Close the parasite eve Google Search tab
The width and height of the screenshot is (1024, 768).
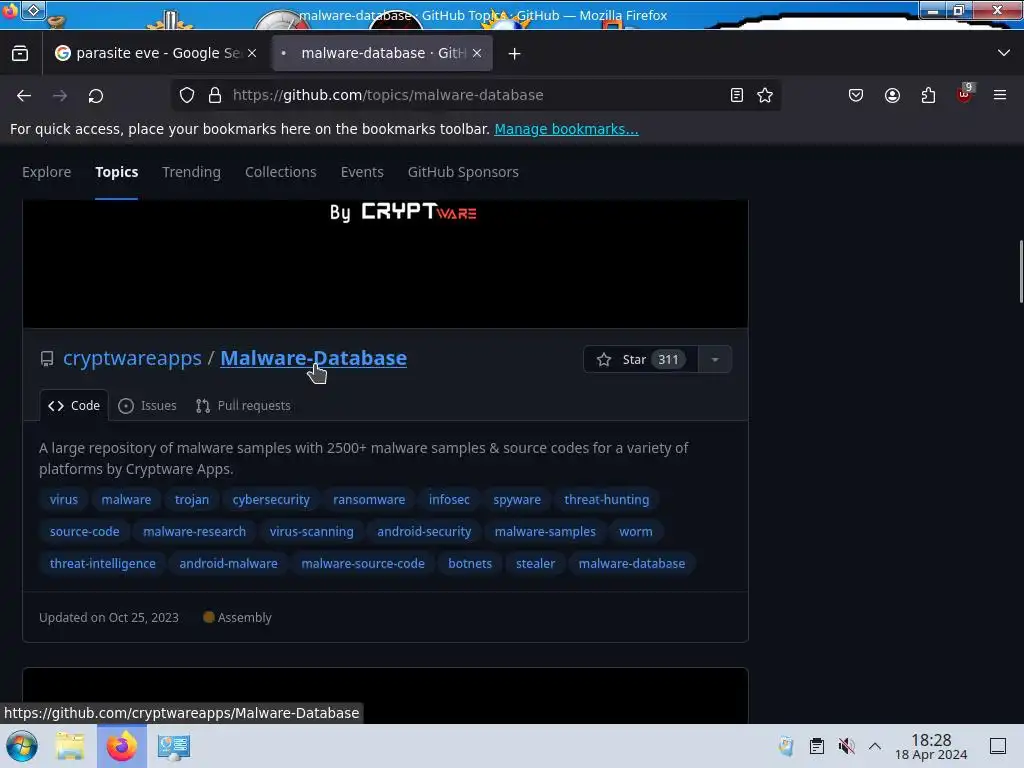[252, 53]
